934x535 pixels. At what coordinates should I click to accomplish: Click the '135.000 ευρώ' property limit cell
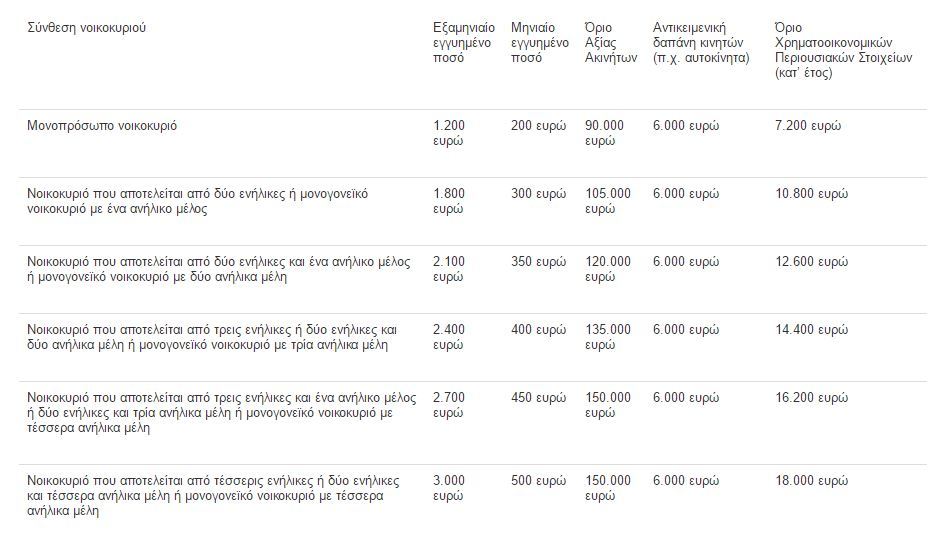point(608,337)
